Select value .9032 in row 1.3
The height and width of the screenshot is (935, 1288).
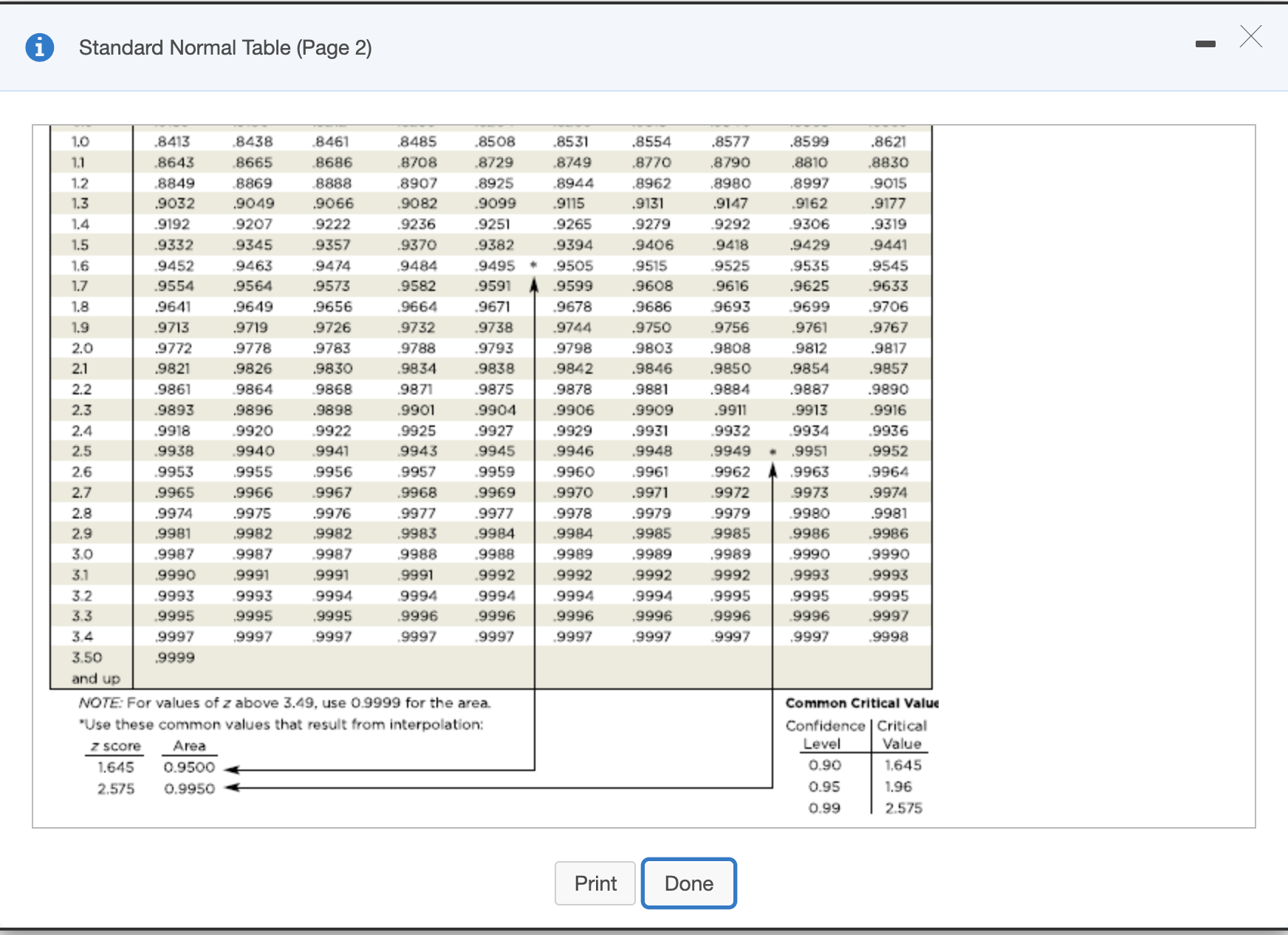(x=175, y=204)
